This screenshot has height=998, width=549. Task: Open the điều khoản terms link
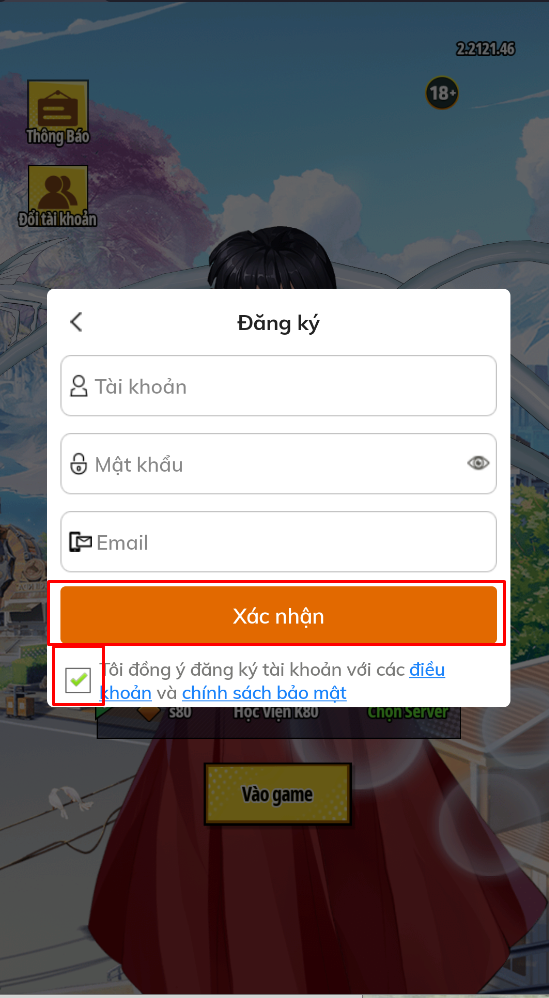[x=272, y=681]
